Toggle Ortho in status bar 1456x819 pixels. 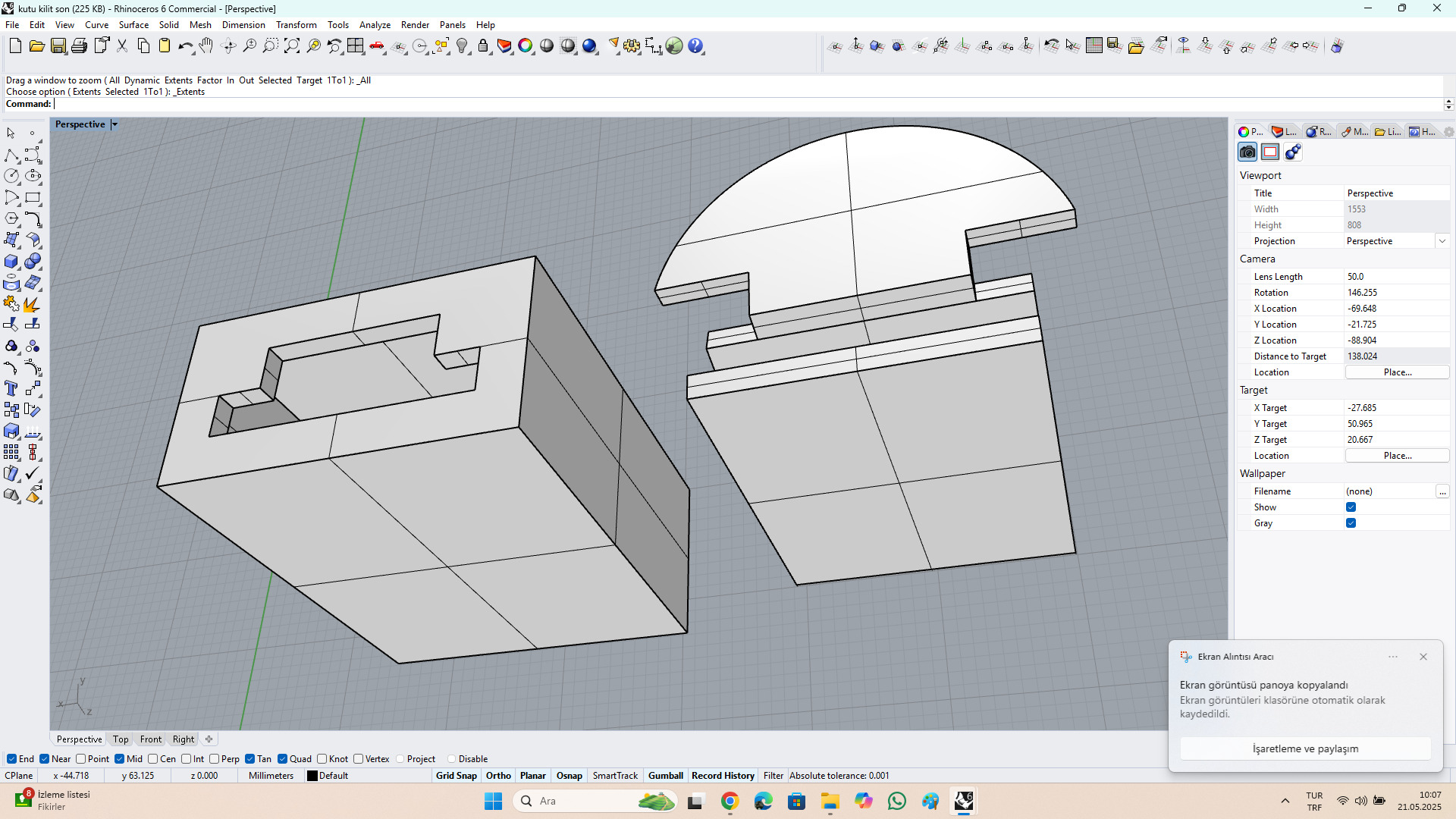pos(498,776)
